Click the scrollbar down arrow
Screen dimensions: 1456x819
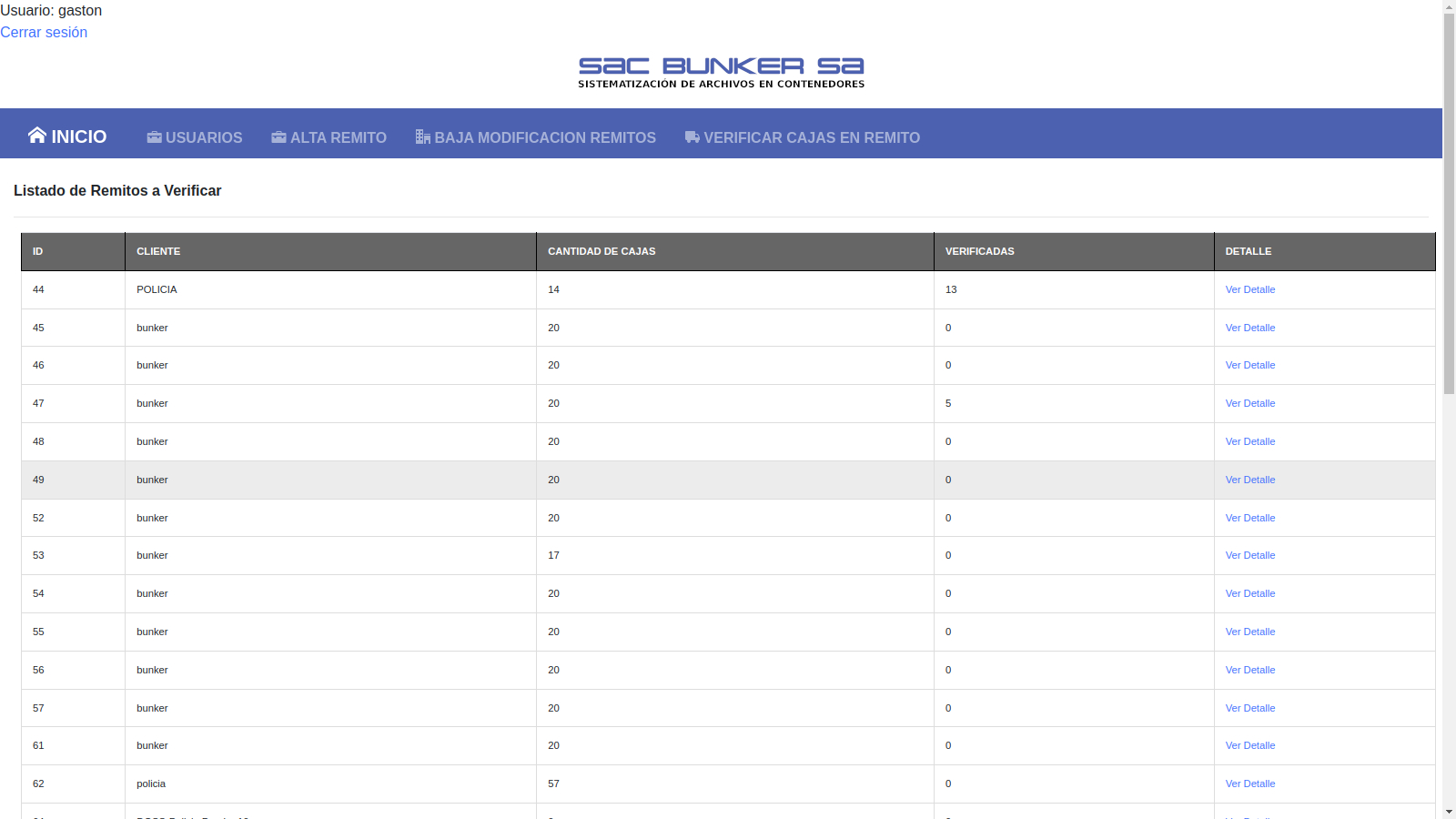click(x=1449, y=811)
